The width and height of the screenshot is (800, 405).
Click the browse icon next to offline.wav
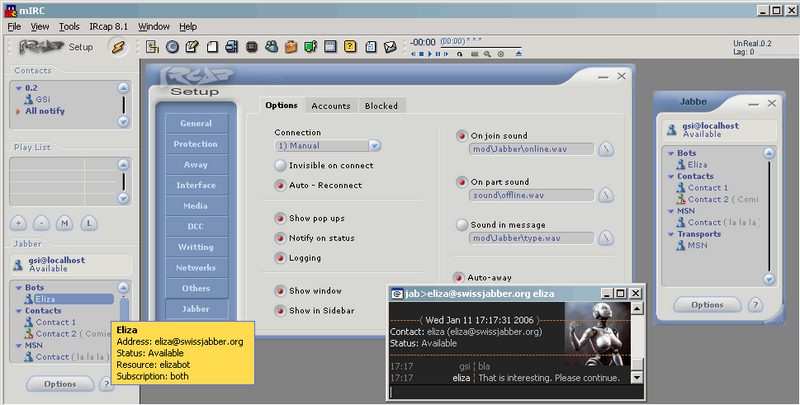point(606,195)
